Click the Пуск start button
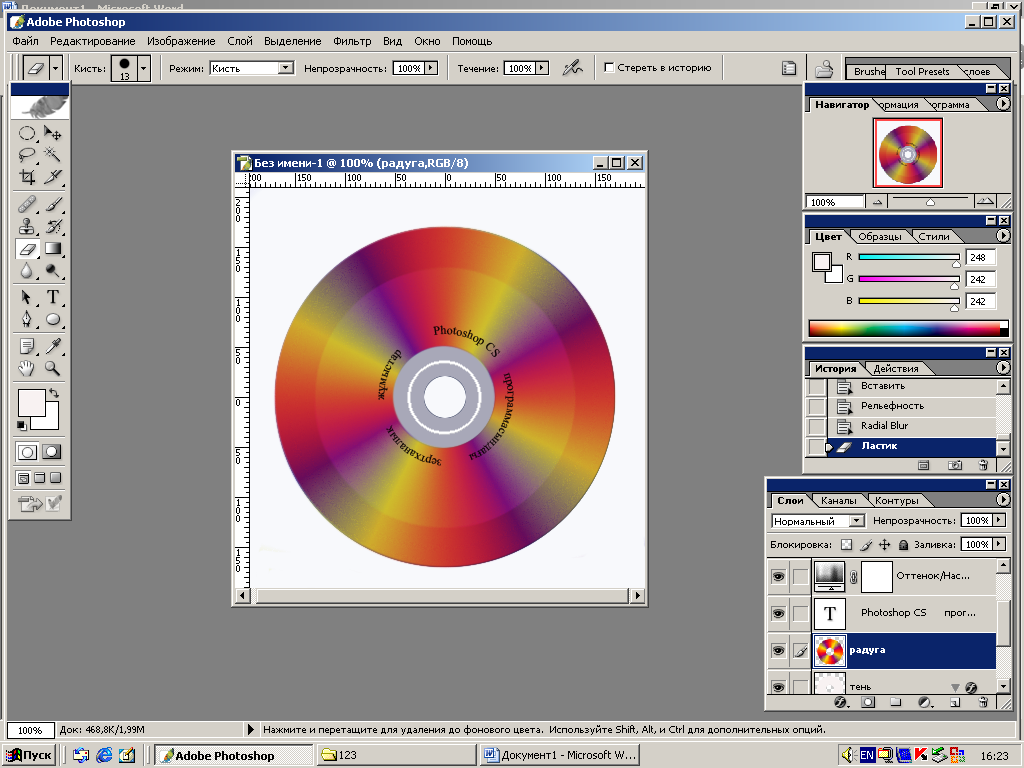This screenshot has width=1024, height=768. pos(29,756)
